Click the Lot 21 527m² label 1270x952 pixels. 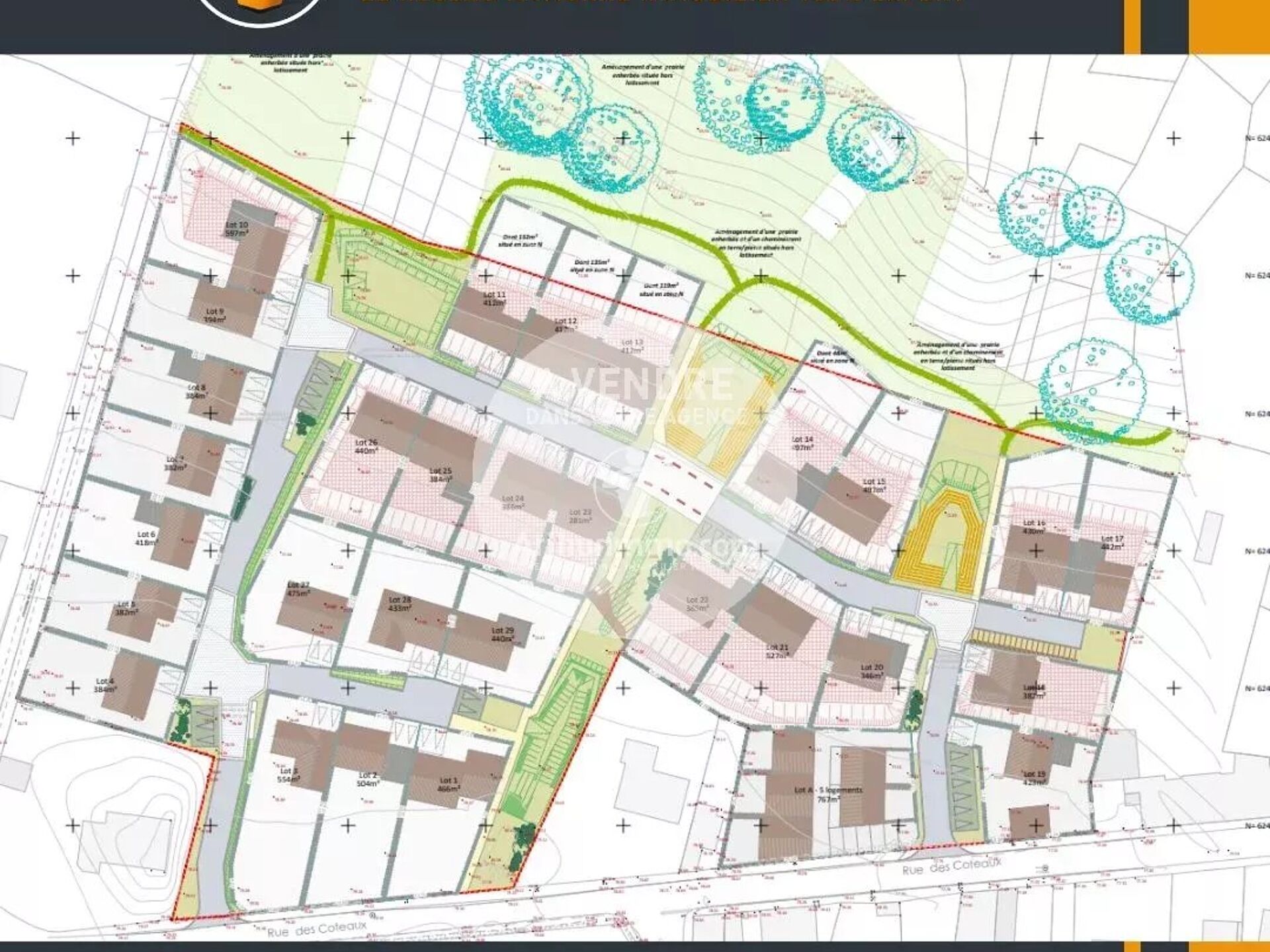(777, 651)
